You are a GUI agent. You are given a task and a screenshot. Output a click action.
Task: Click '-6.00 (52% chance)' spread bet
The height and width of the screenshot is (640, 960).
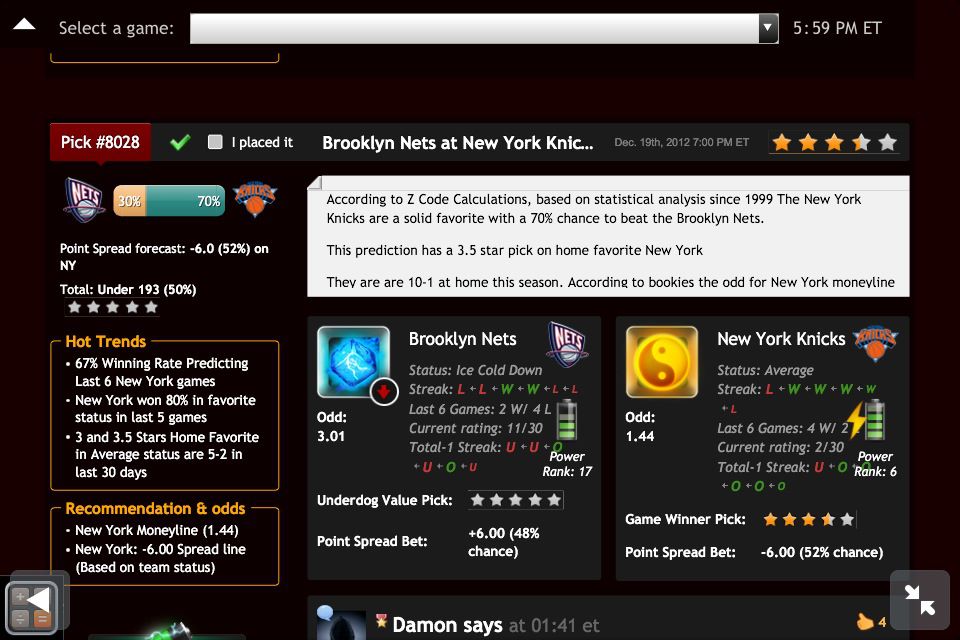(822, 552)
